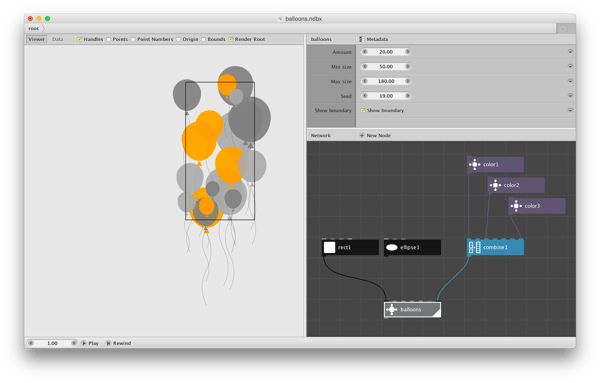
Task: Click the Seed parameter label
Action: (346, 96)
